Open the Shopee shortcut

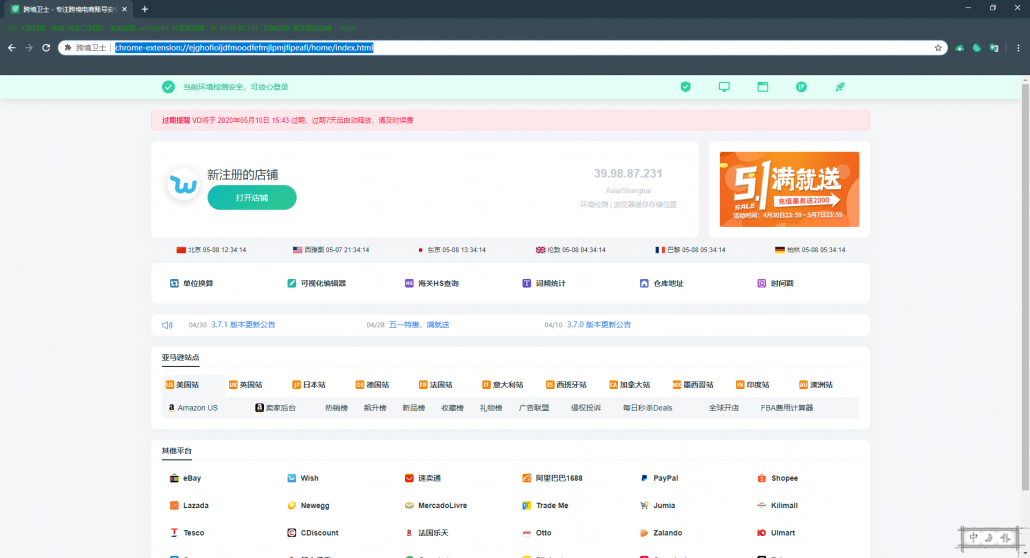point(778,478)
